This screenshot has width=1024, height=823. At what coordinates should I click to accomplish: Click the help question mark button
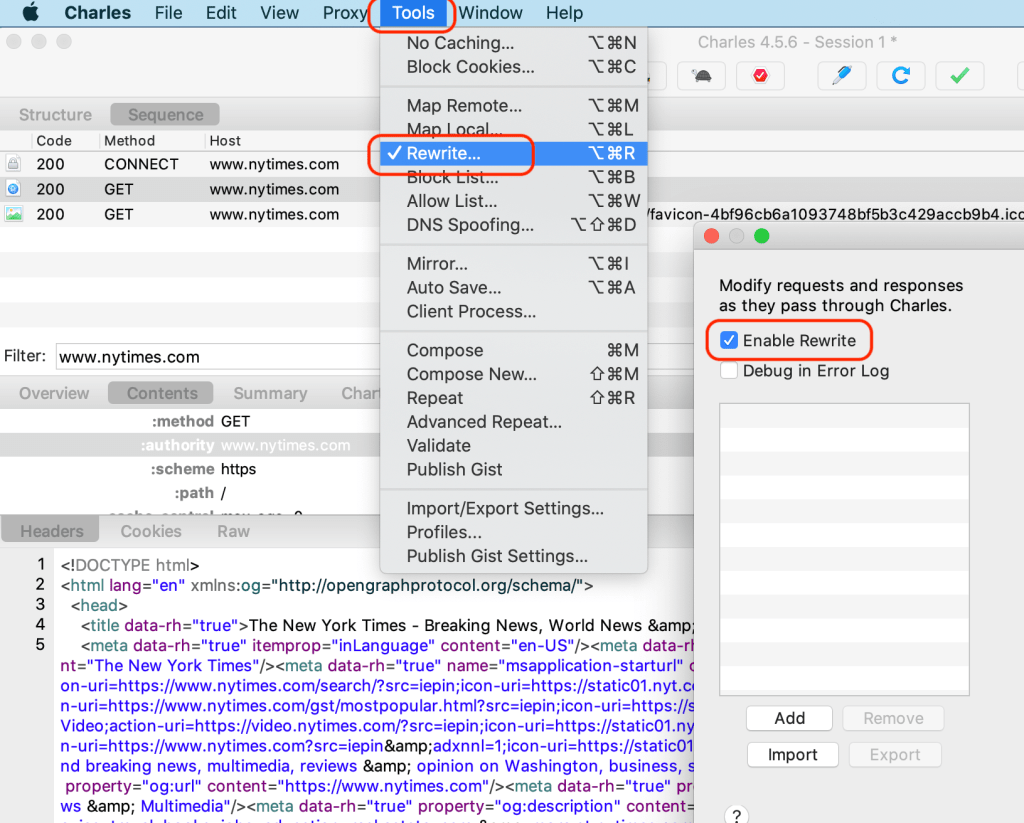point(735,815)
